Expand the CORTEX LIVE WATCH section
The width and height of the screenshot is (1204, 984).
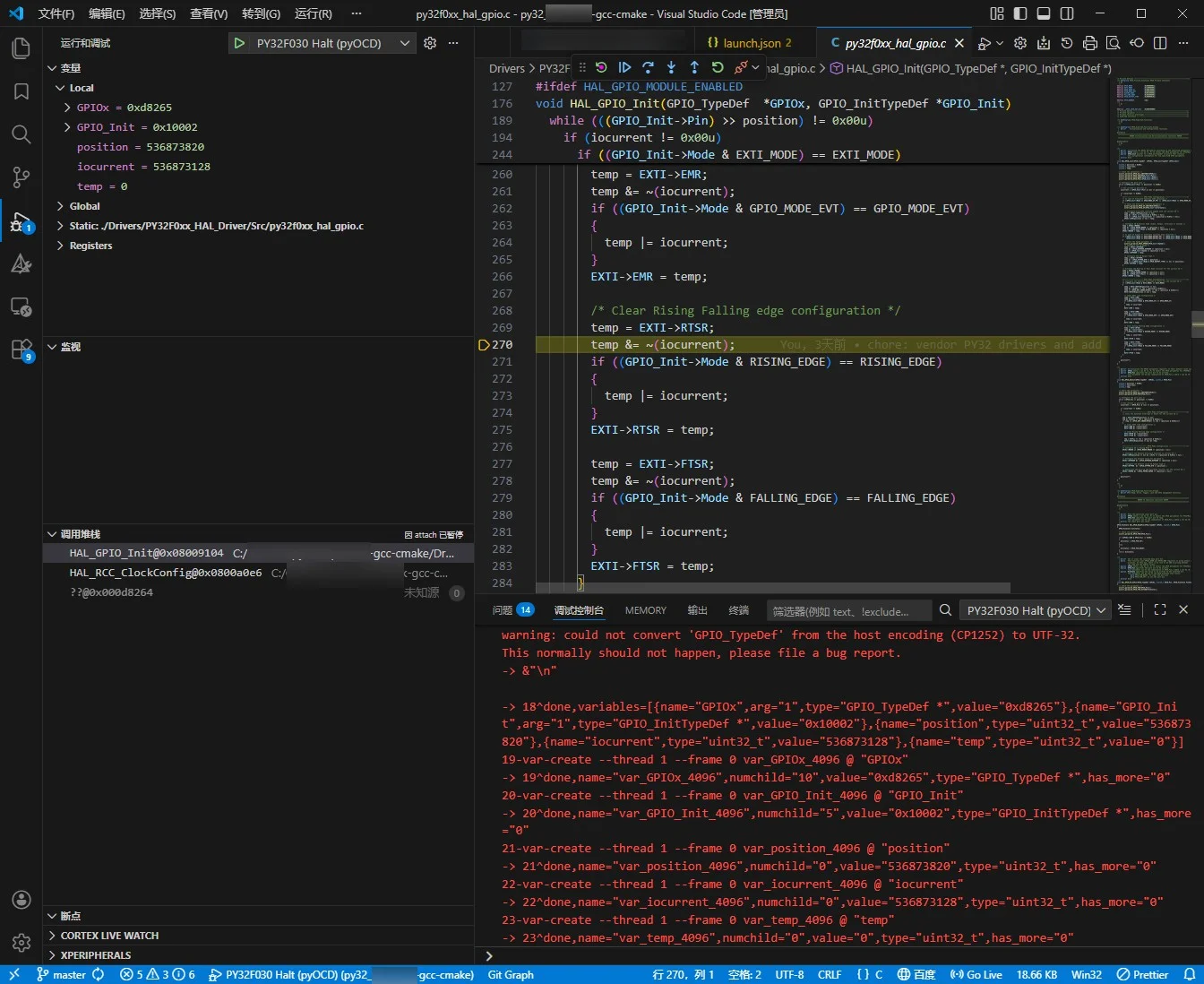[x=258, y=936]
